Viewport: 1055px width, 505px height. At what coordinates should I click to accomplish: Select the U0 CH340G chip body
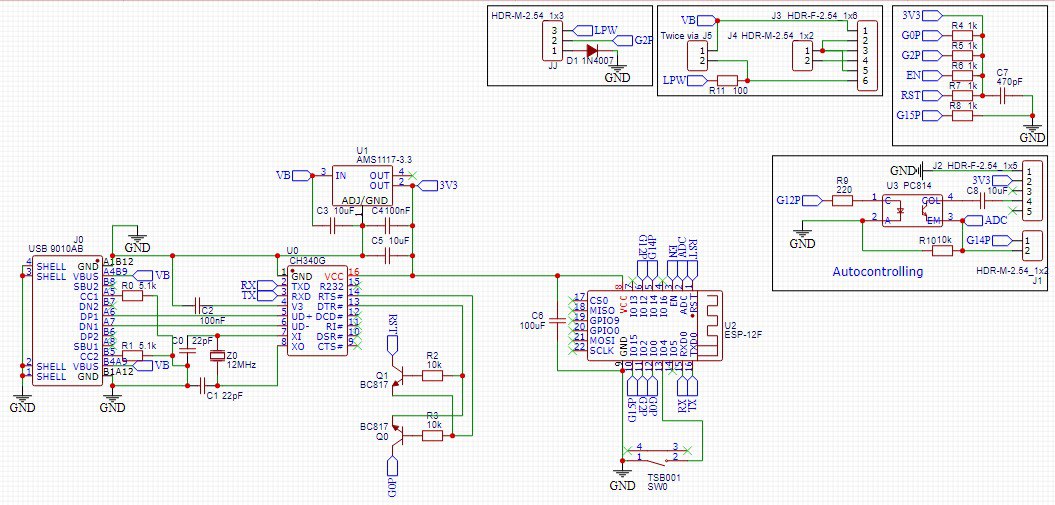pyautogui.click(x=317, y=311)
